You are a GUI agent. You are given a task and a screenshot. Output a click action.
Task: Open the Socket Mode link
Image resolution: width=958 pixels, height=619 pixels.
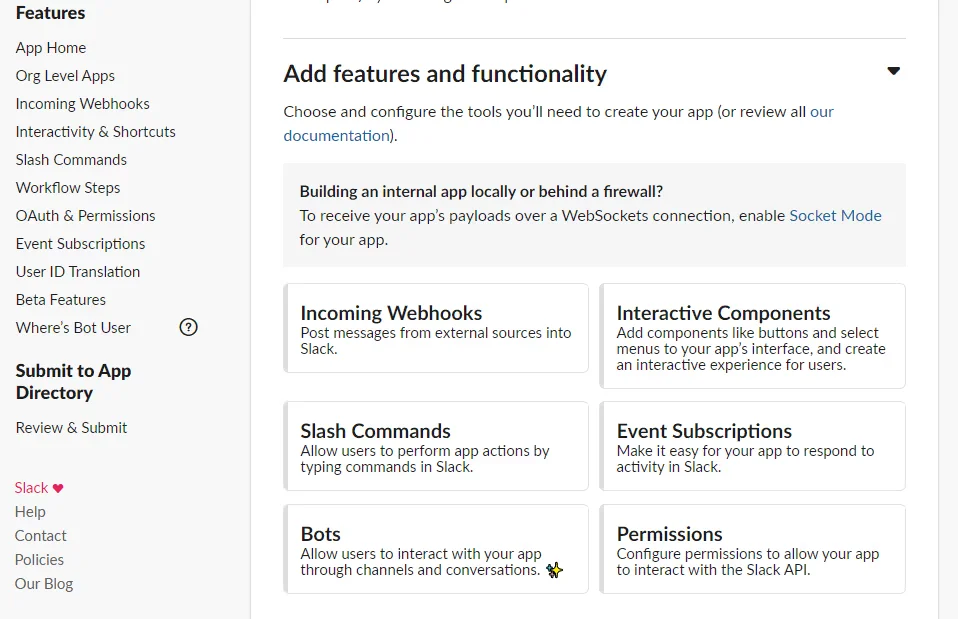coord(835,215)
